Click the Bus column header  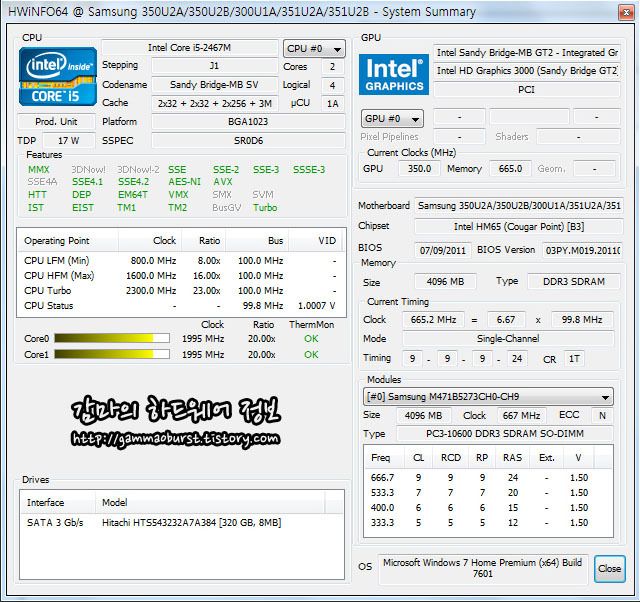257,240
